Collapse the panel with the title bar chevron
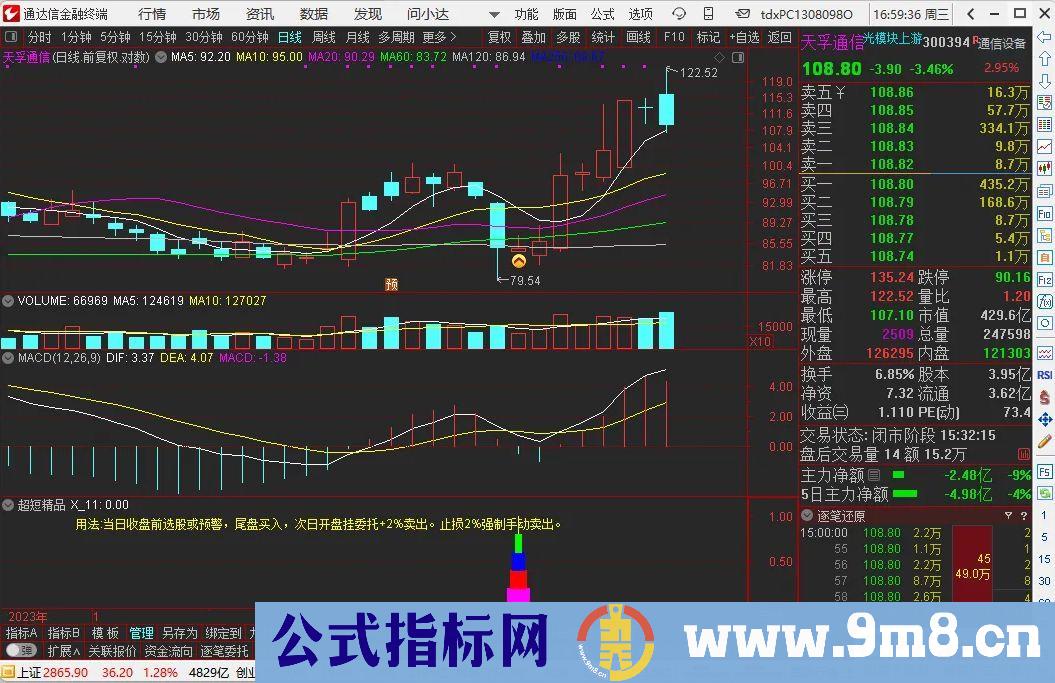The height and width of the screenshot is (683, 1055). pos(970,13)
